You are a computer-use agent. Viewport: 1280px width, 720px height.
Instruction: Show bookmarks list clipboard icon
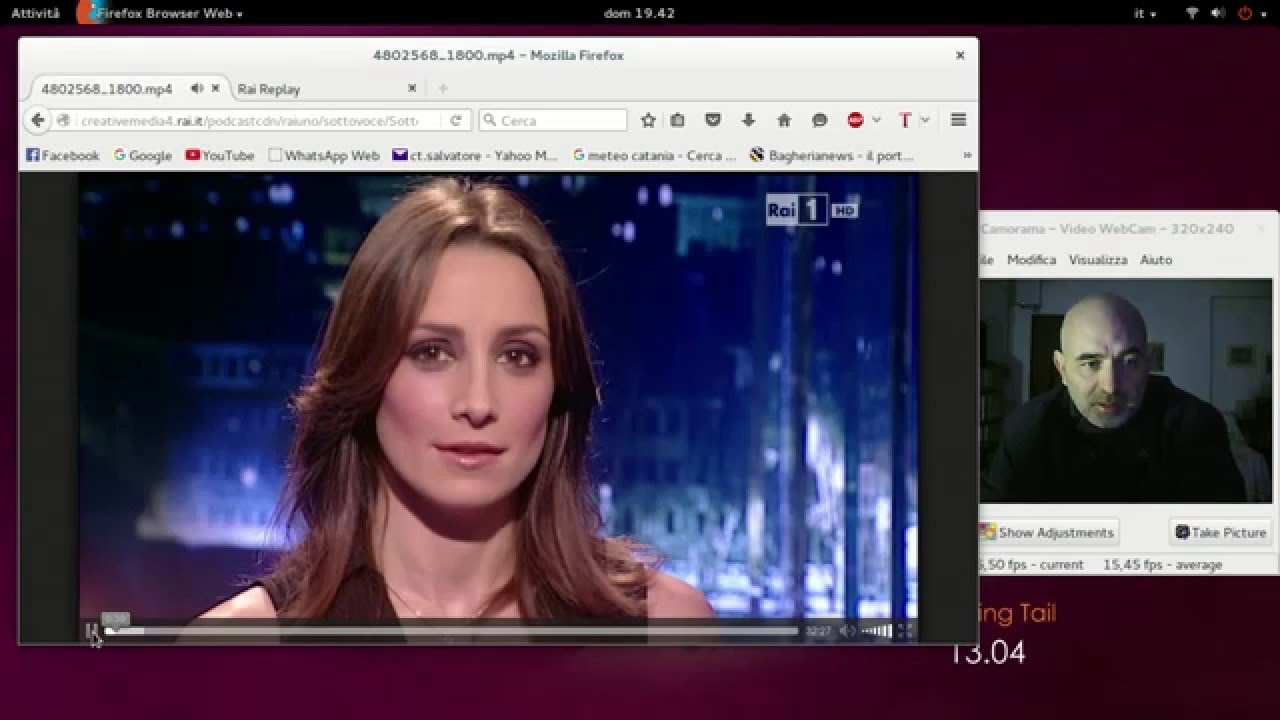677,120
